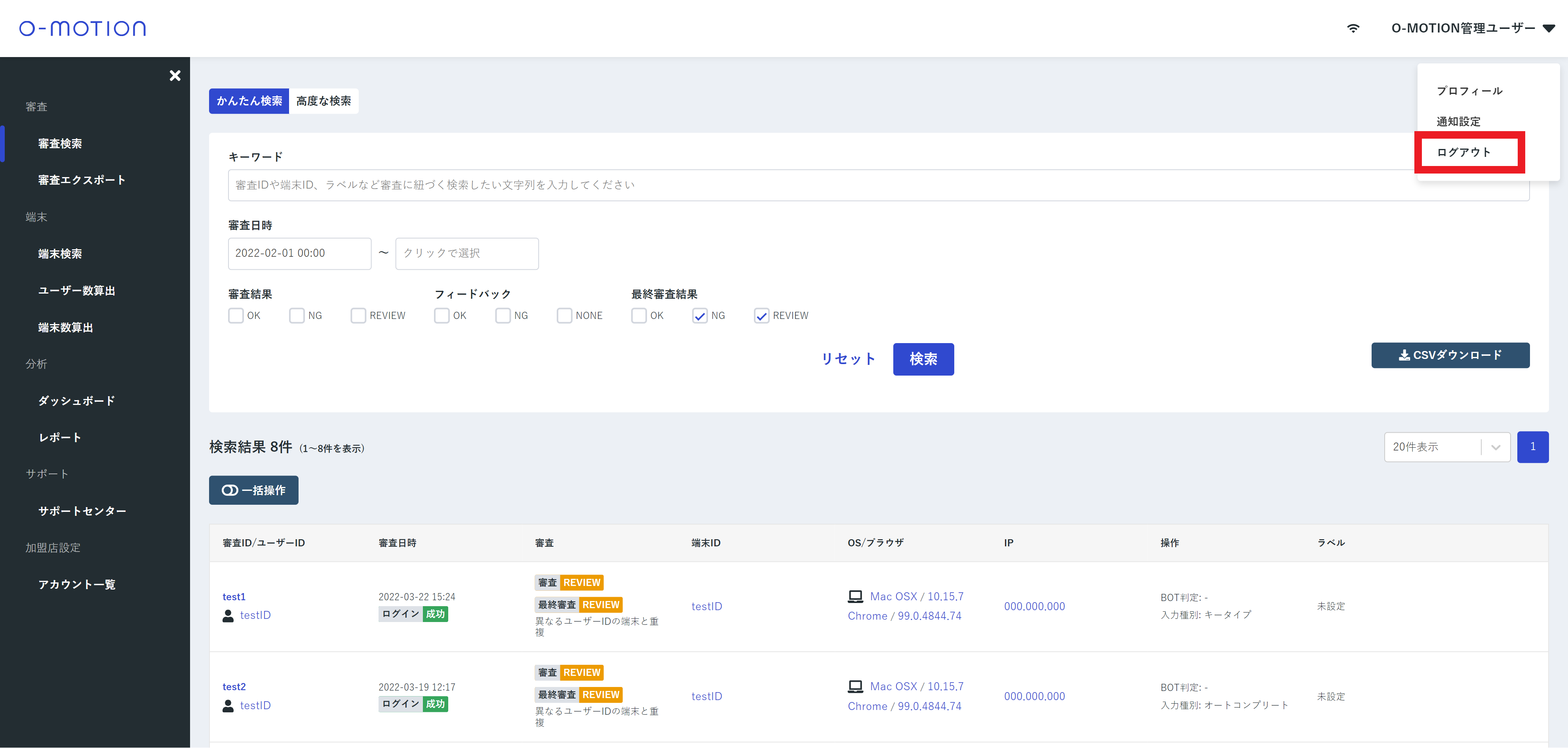This screenshot has height=748, width=1568.
Task: Check NONE under フィードバック
Action: (564, 315)
